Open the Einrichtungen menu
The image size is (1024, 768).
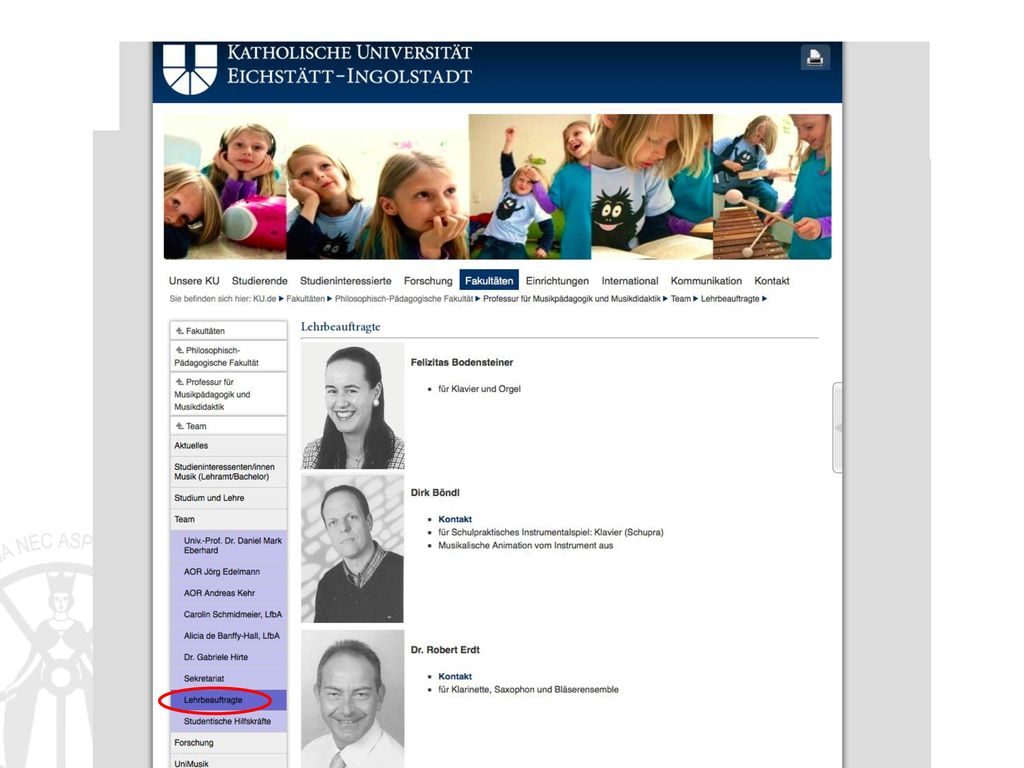(x=557, y=281)
